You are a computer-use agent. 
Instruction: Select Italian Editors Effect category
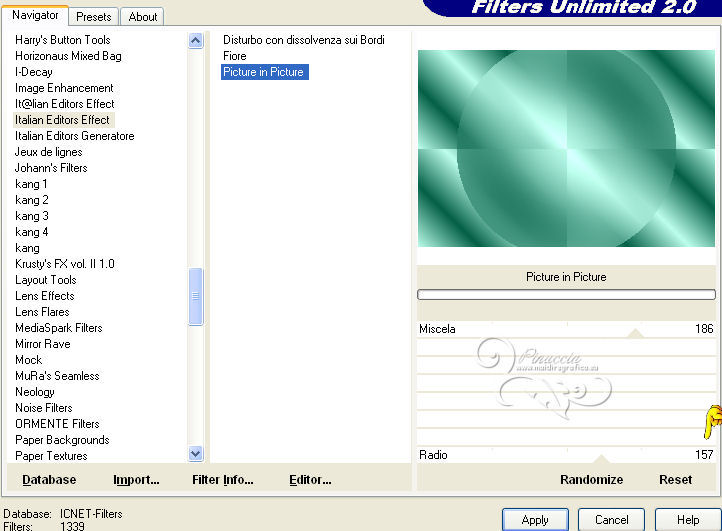pyautogui.click(x=62, y=120)
